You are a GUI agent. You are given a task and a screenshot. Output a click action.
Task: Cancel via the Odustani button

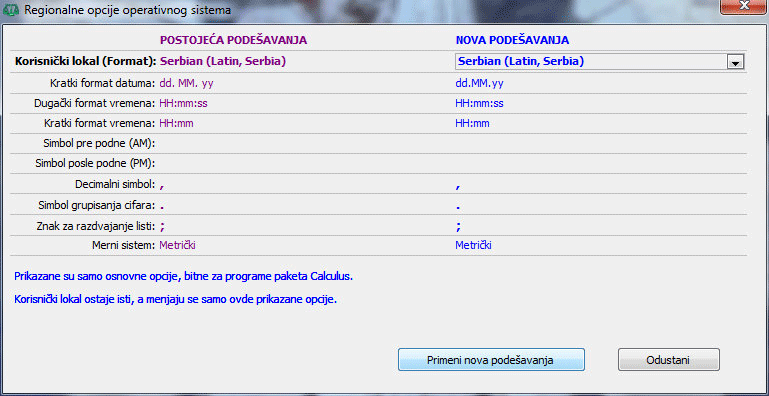pos(668,360)
